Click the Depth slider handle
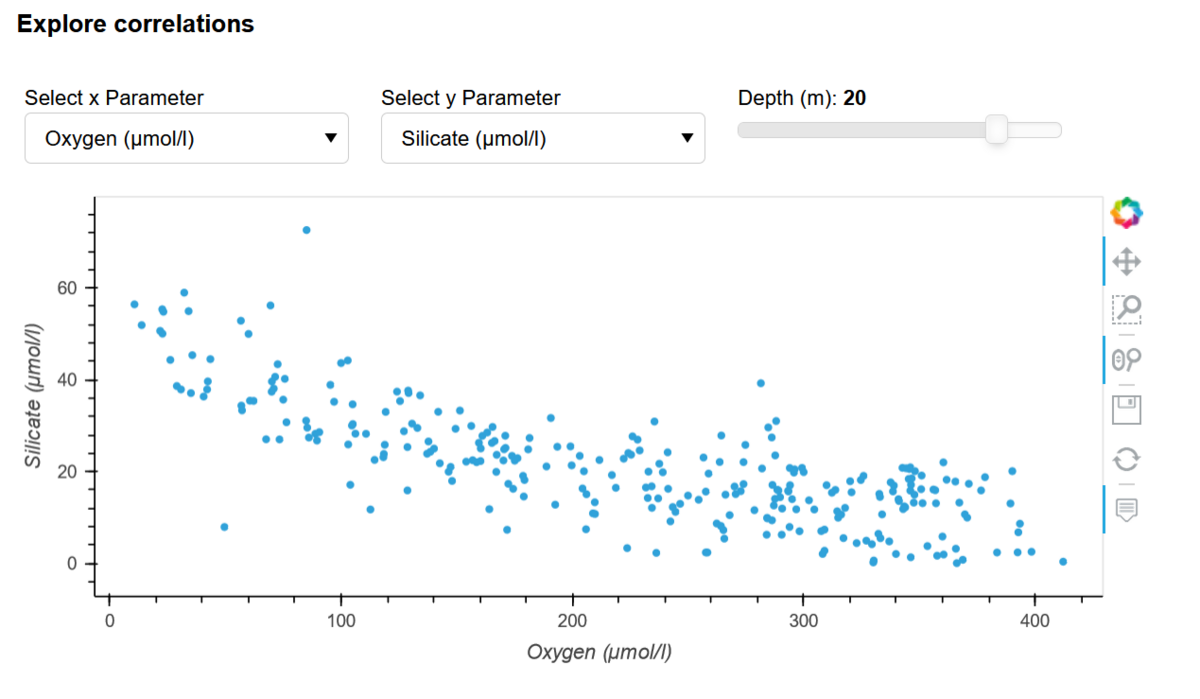This screenshot has height=699, width=1200. (996, 130)
